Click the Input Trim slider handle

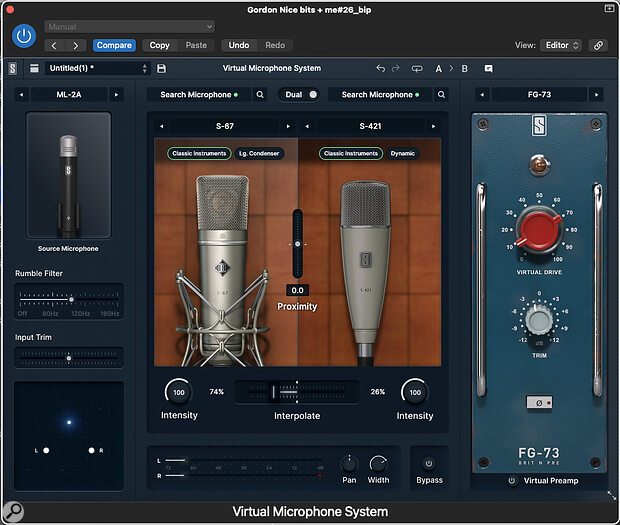69,358
